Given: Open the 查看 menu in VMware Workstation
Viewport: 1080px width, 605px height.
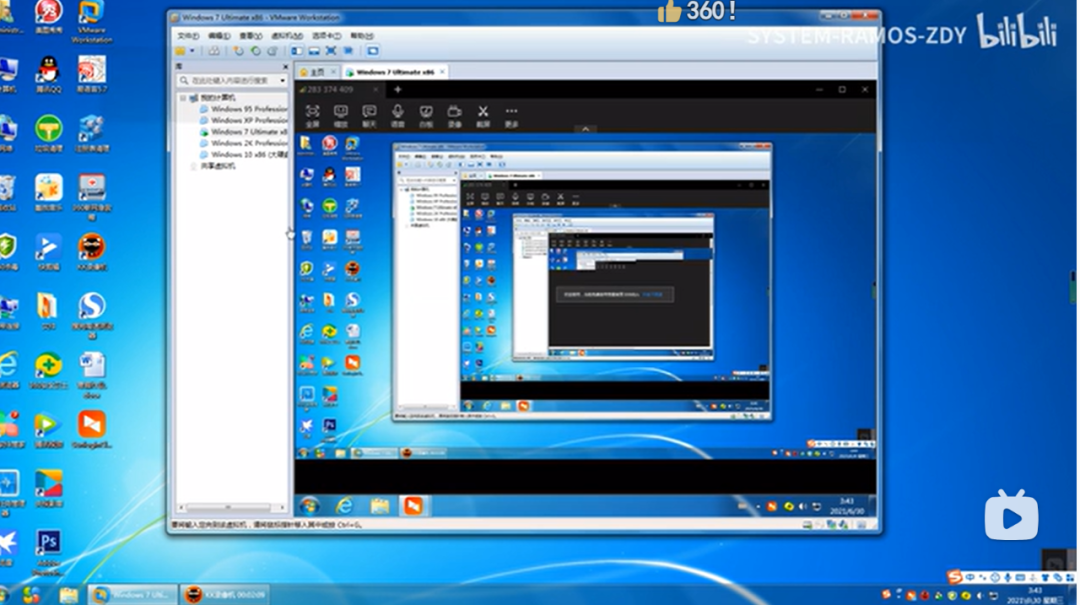Looking at the screenshot, I should (x=251, y=36).
